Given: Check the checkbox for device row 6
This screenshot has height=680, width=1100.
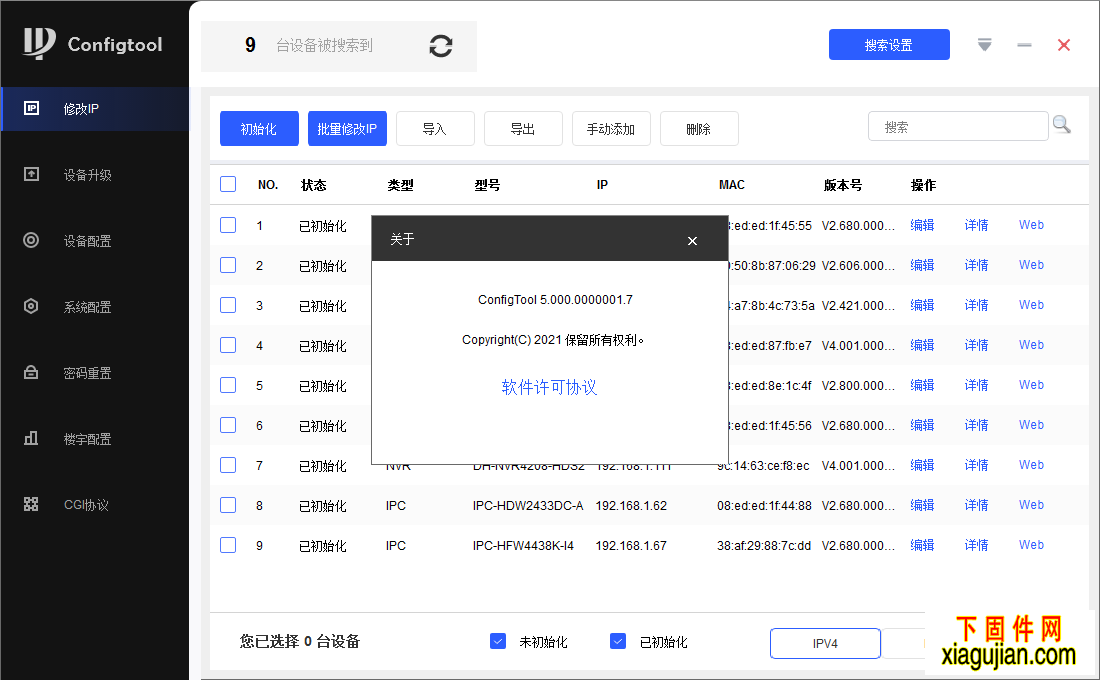Looking at the screenshot, I should point(228,425).
